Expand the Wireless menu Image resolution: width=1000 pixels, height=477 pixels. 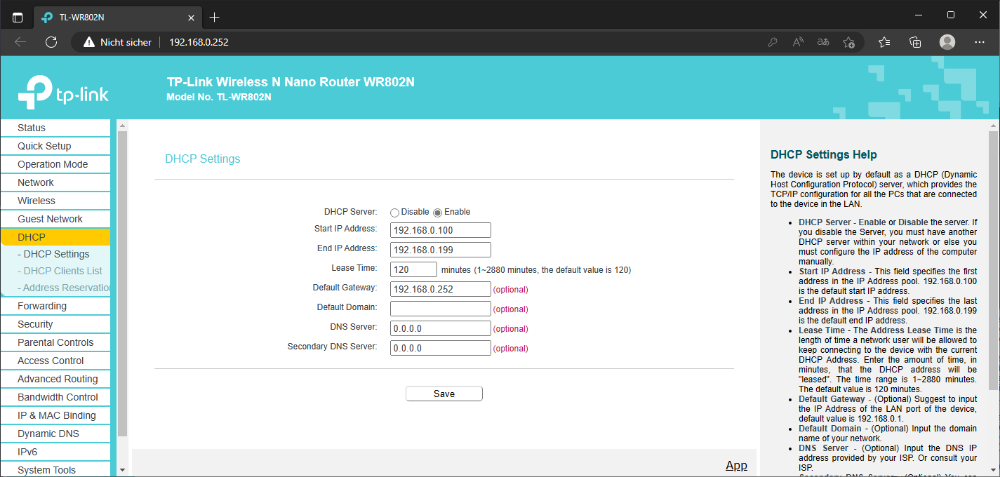tap(55, 200)
